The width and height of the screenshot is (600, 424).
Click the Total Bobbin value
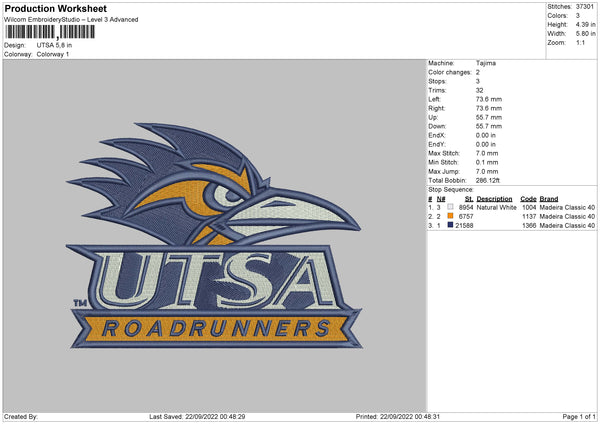click(x=490, y=180)
